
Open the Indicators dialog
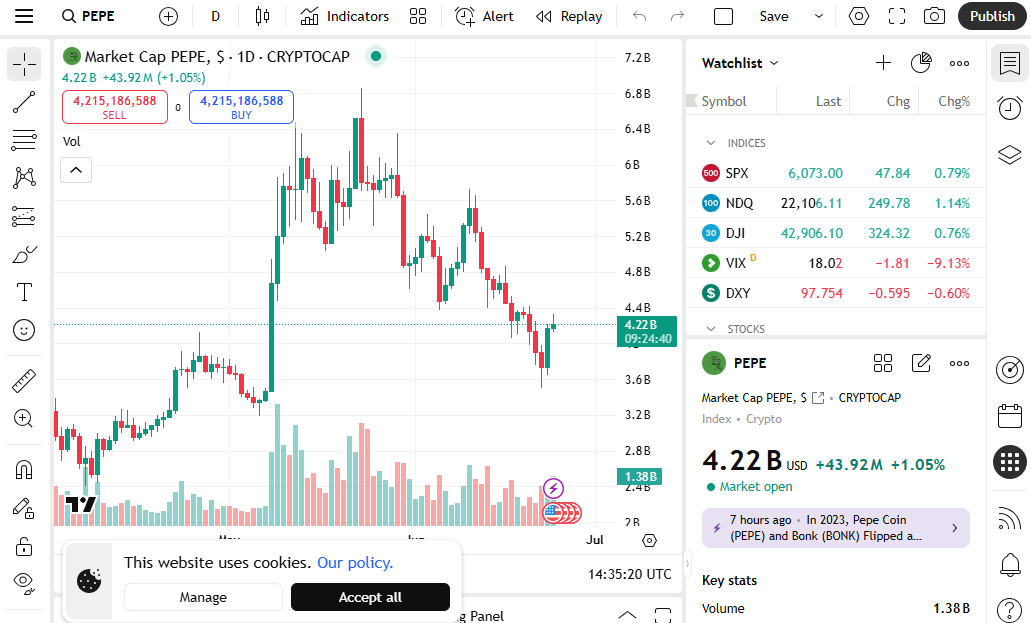click(x=345, y=16)
